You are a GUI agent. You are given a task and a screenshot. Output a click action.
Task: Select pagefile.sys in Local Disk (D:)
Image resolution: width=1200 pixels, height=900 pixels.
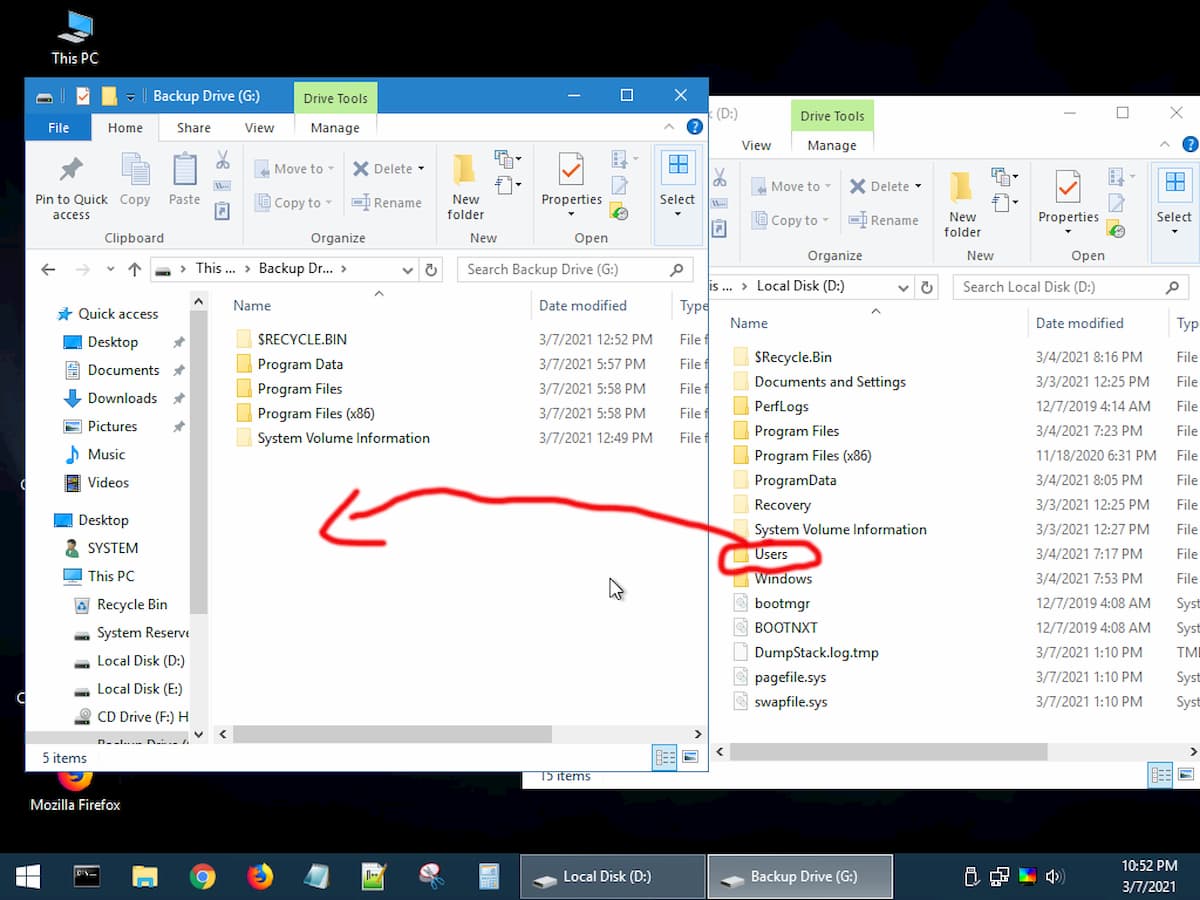pyautogui.click(x=790, y=677)
